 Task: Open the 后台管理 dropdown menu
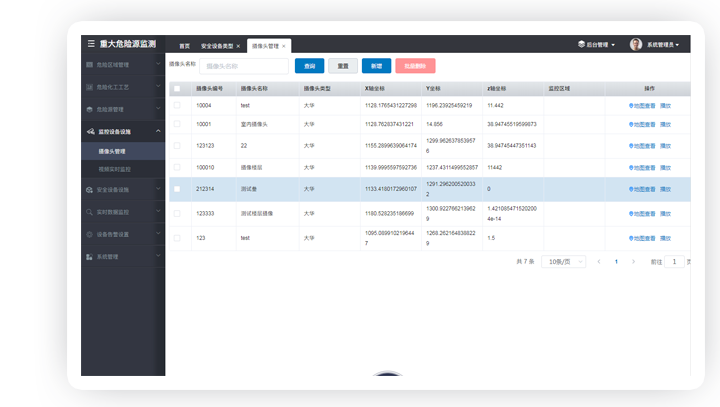(x=596, y=45)
